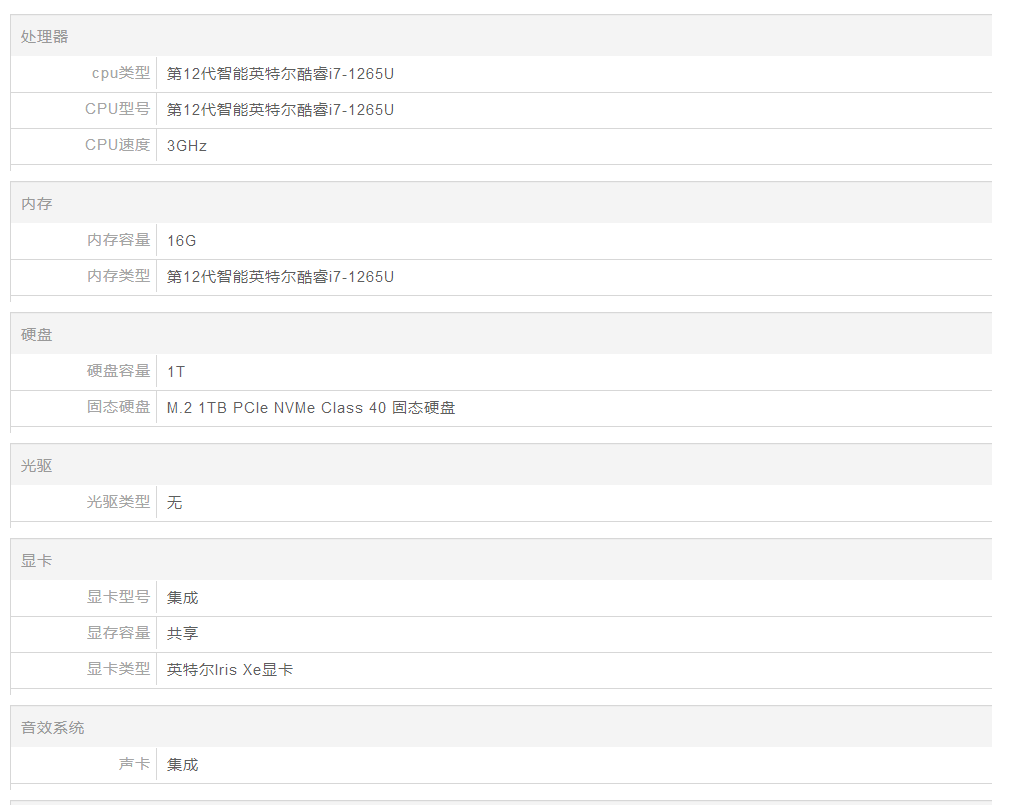This screenshot has height=805, width=1012.
Task: Select the 英特尔Iris Xe显卡 value
Action: click(230, 670)
